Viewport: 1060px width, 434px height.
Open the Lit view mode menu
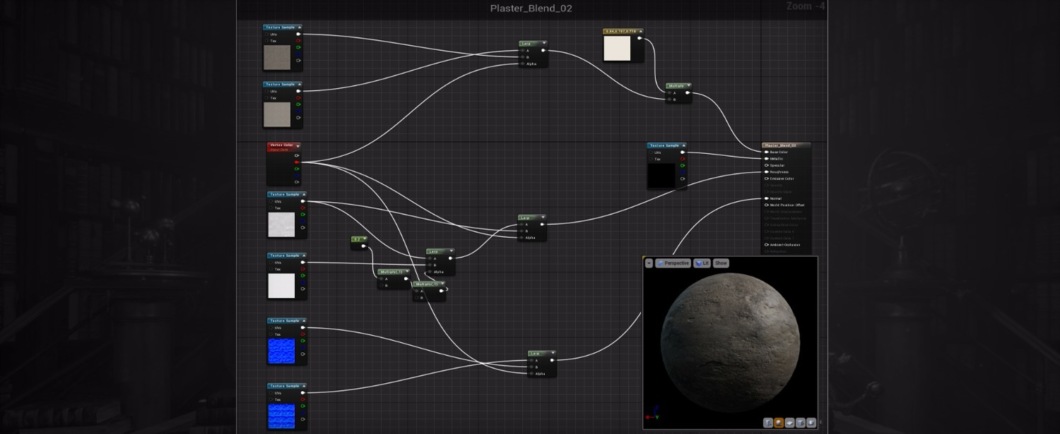(702, 263)
